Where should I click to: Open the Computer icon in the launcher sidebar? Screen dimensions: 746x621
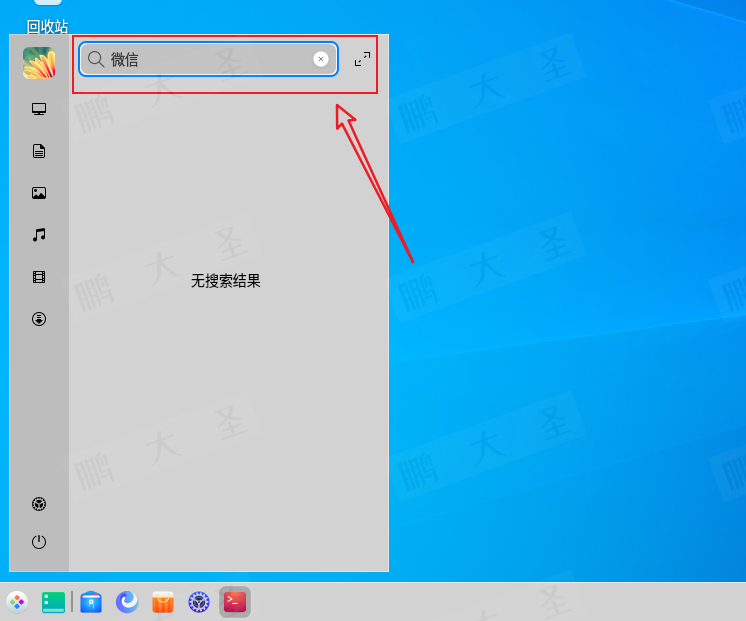[39, 109]
